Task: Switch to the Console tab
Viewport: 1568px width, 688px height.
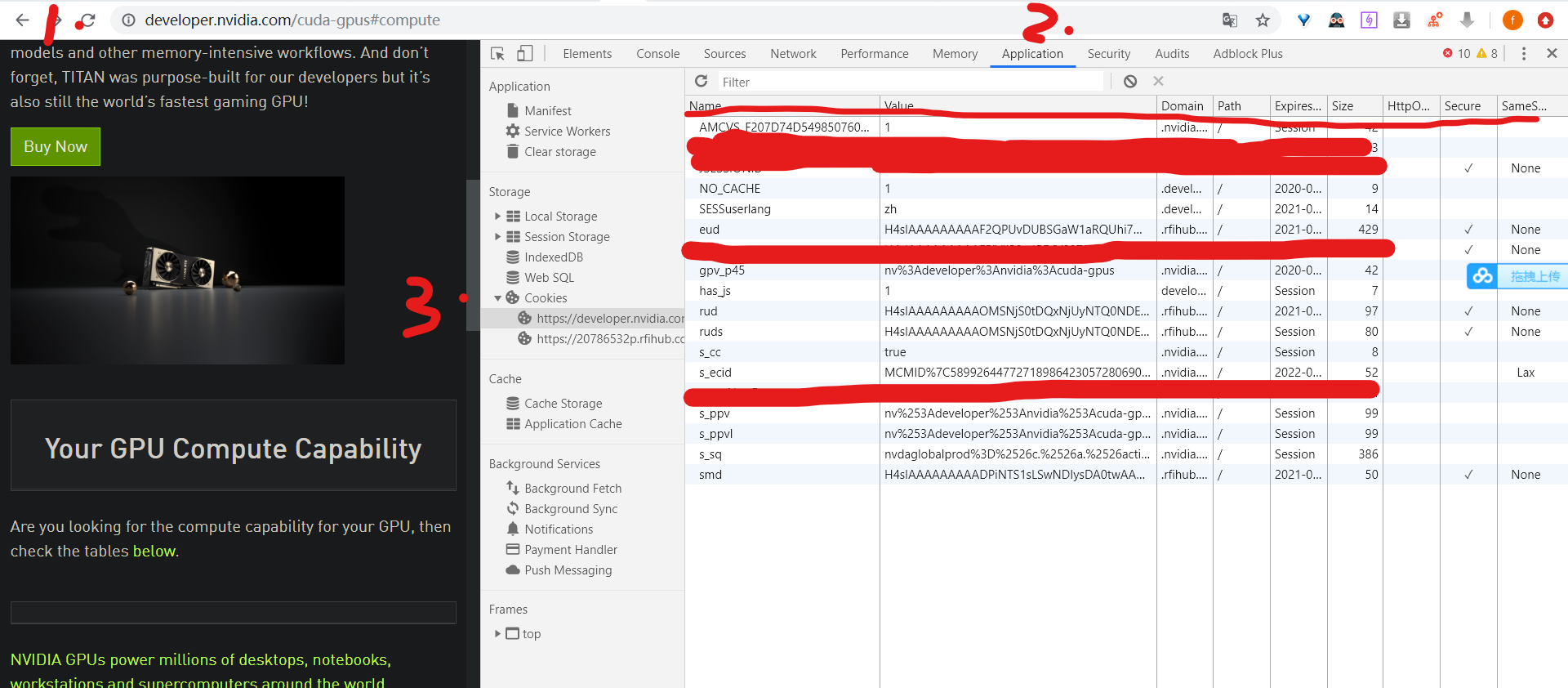Action: [657, 54]
